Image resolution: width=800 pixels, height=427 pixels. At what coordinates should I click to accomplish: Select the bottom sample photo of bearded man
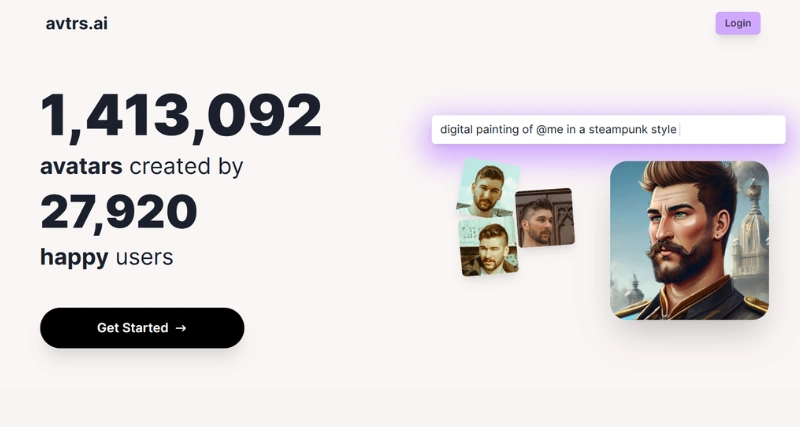point(489,248)
